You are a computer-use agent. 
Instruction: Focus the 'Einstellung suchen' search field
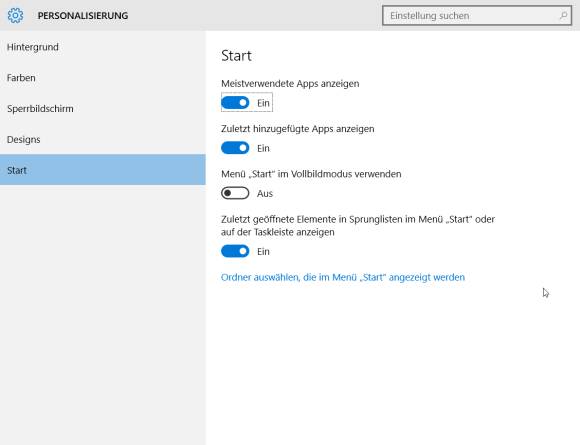coord(477,16)
